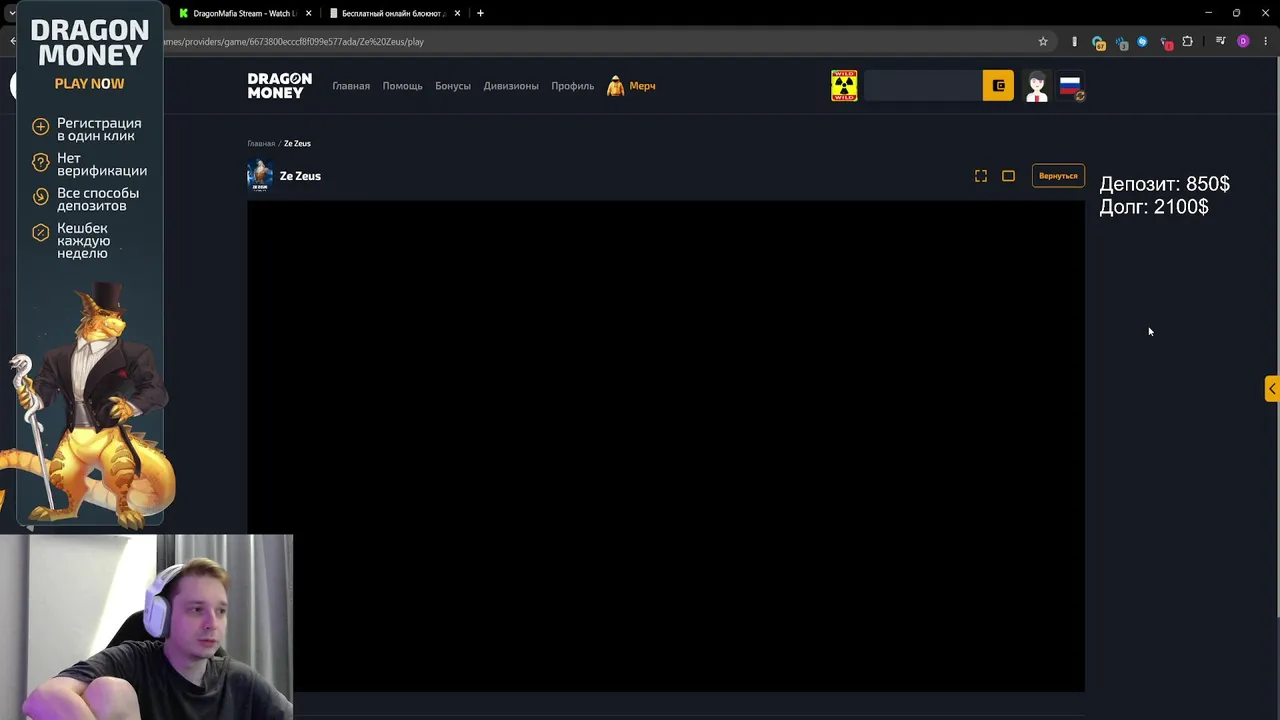The image size is (1280, 720).
Task: Open the user avatar profile menu
Action: tap(1037, 86)
